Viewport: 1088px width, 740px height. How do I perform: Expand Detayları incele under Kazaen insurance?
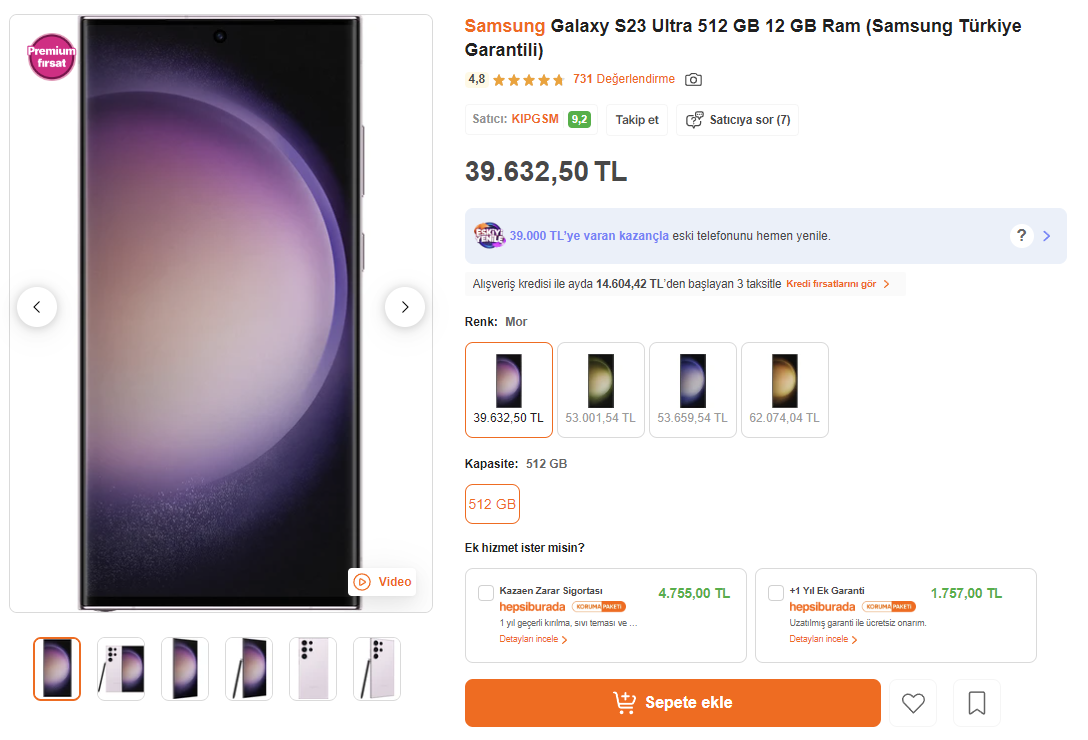coord(533,639)
